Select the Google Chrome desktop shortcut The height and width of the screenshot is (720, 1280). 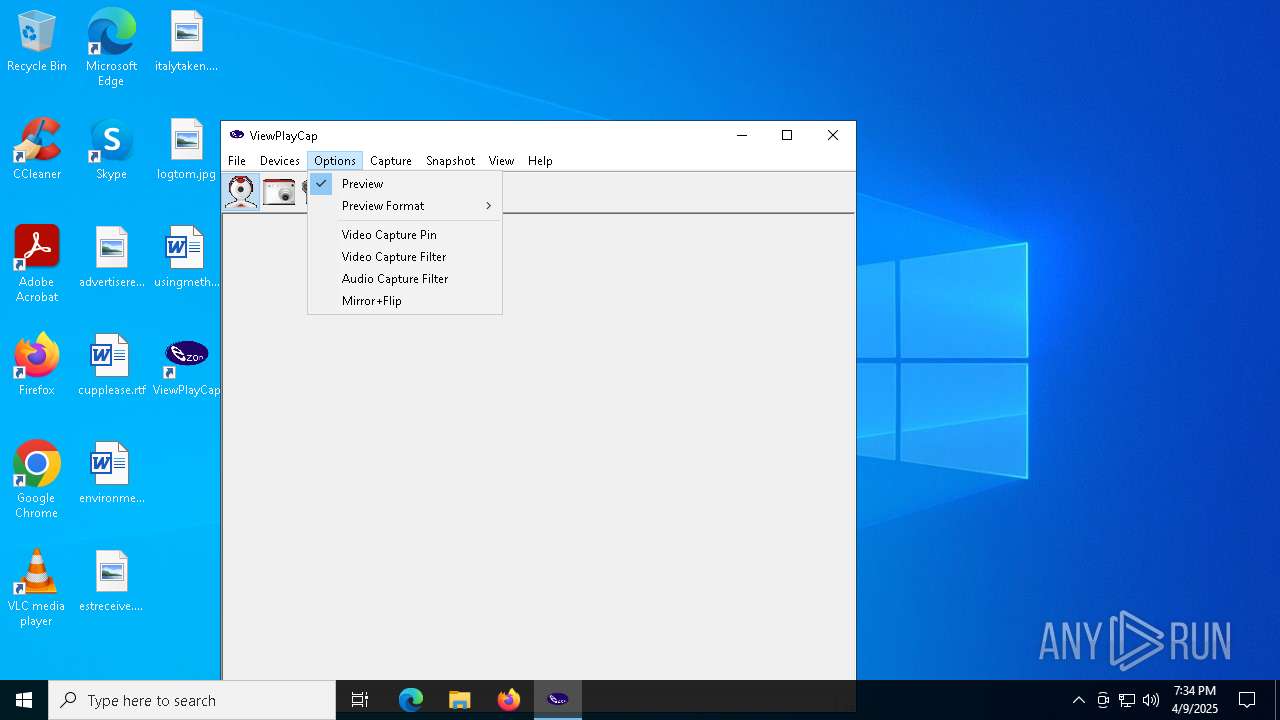tap(37, 480)
